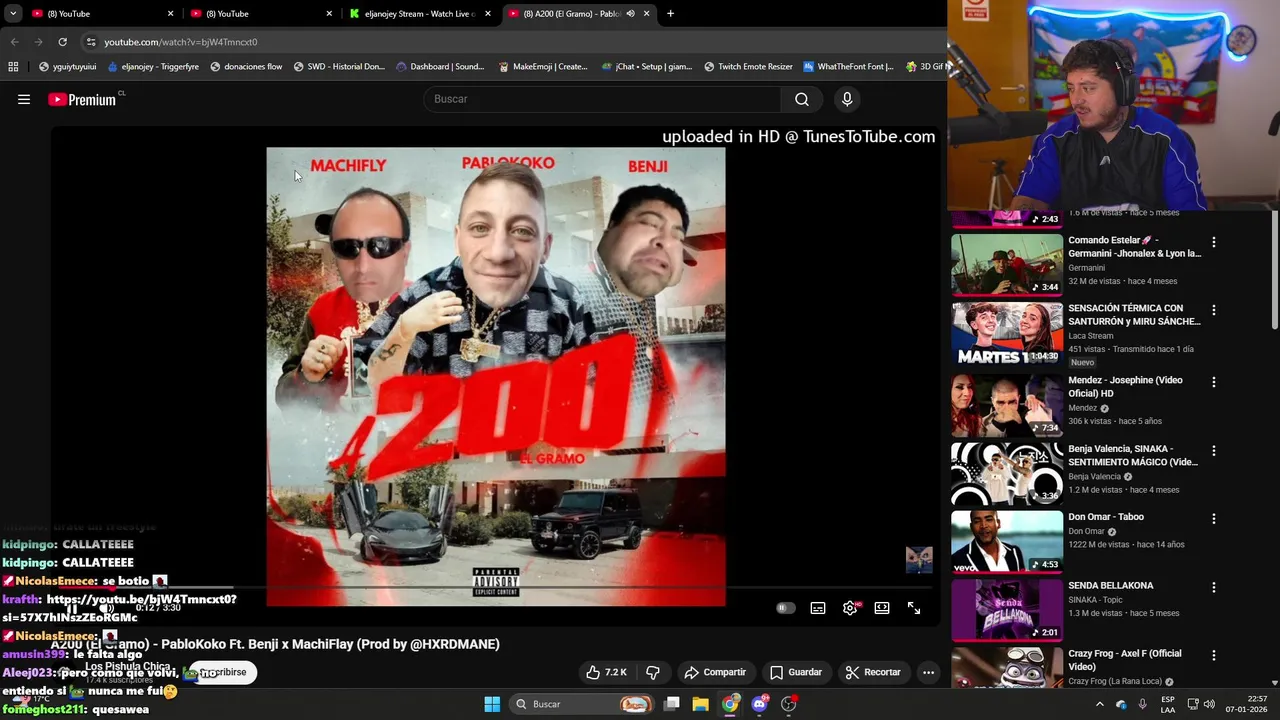Open yguiytuyuiui bookmark
Viewport: 1280px width, 720px height.
(x=67, y=67)
